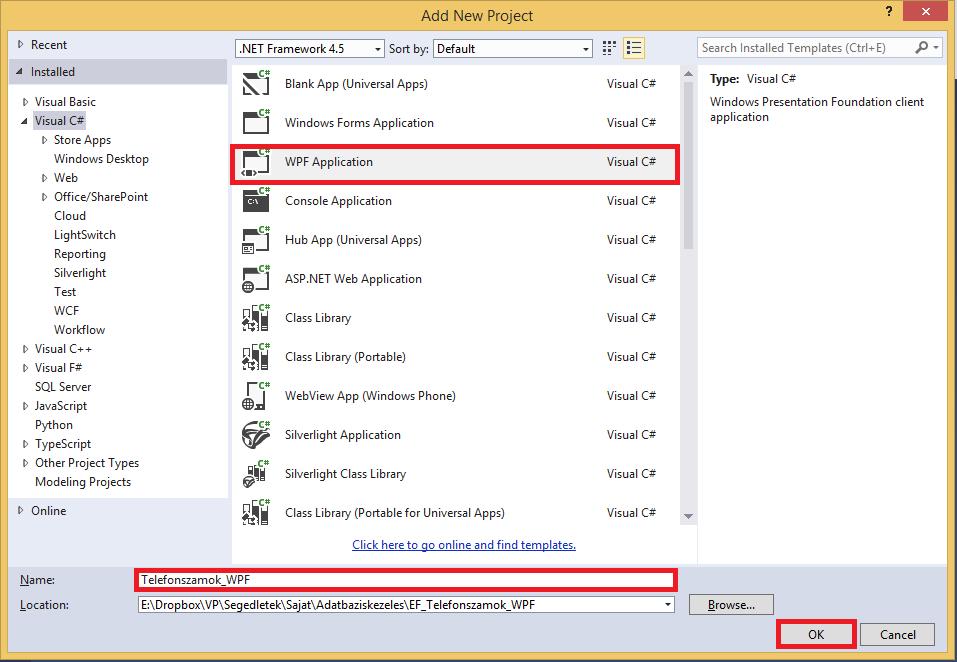Click the template list scrollbar thumb
The width and height of the screenshot is (957, 662).
pyautogui.click(x=688, y=165)
